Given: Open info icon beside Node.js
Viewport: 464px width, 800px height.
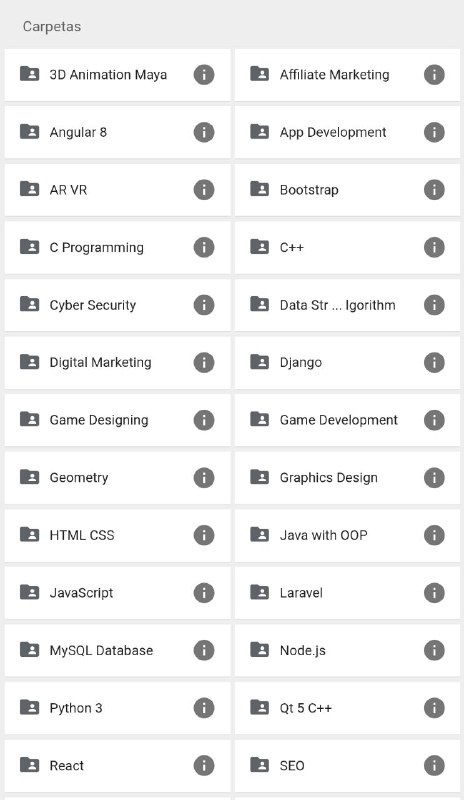Looking at the screenshot, I should click(434, 651).
